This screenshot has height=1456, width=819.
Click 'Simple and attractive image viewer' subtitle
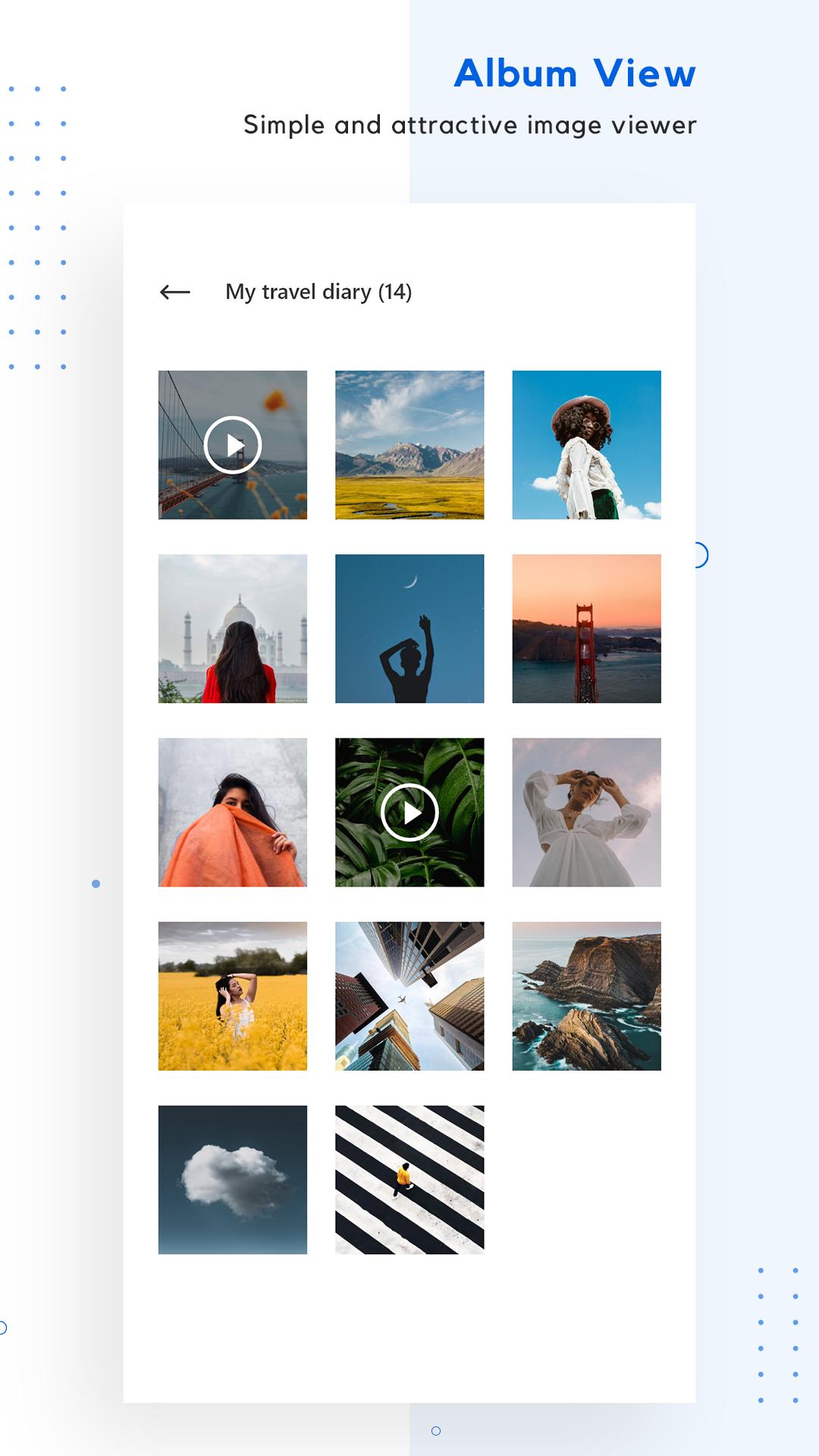(x=469, y=125)
